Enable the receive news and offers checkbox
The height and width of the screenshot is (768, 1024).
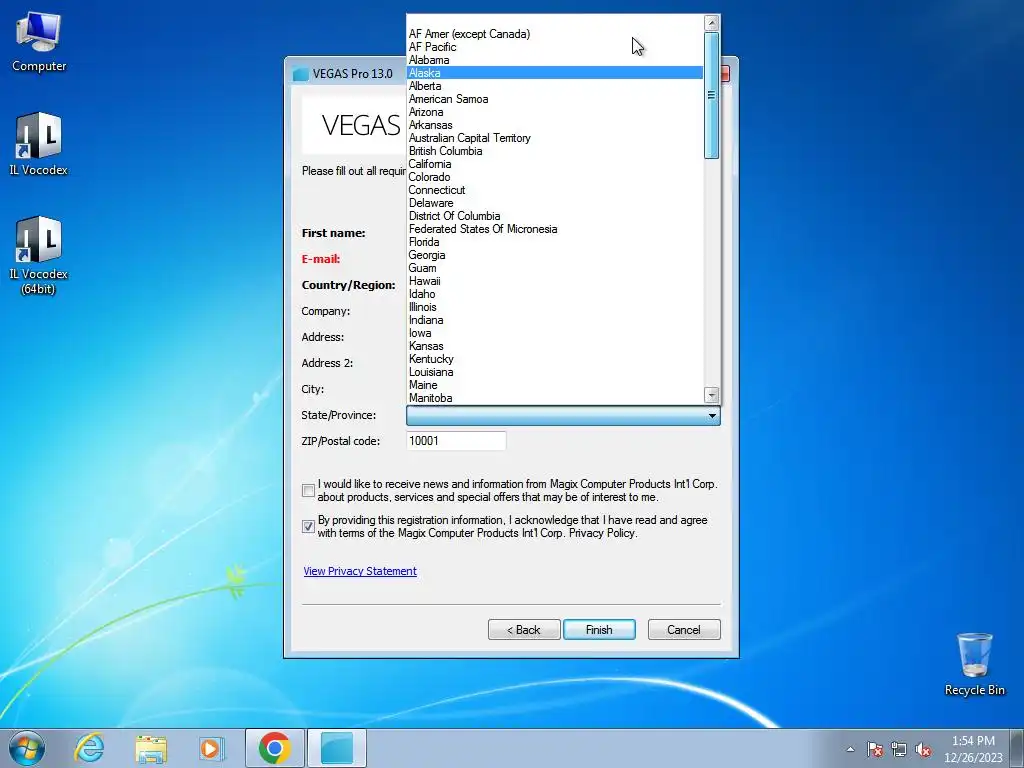[x=309, y=490]
